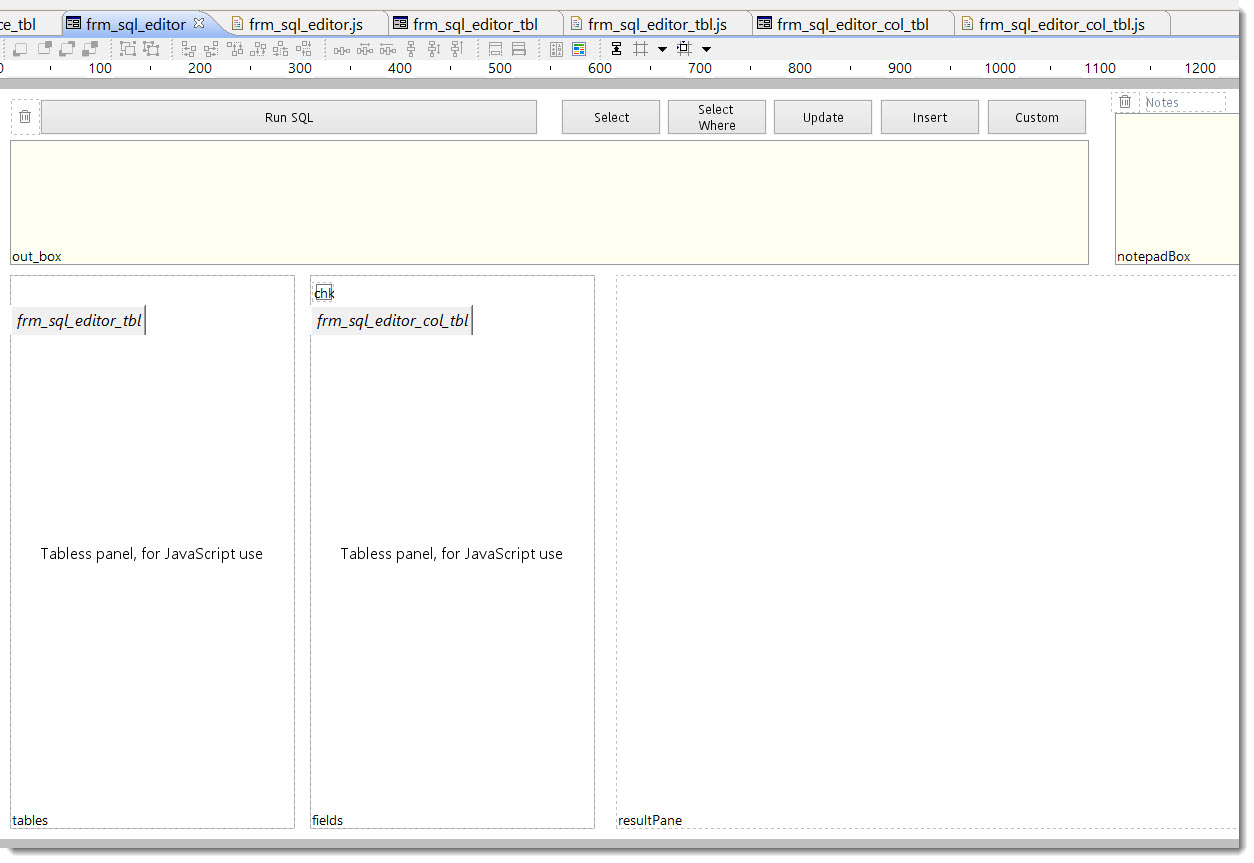Select frm_sql_editor_tbl tab inside tables panel
Screen dimensions: 1254x863
(79, 321)
